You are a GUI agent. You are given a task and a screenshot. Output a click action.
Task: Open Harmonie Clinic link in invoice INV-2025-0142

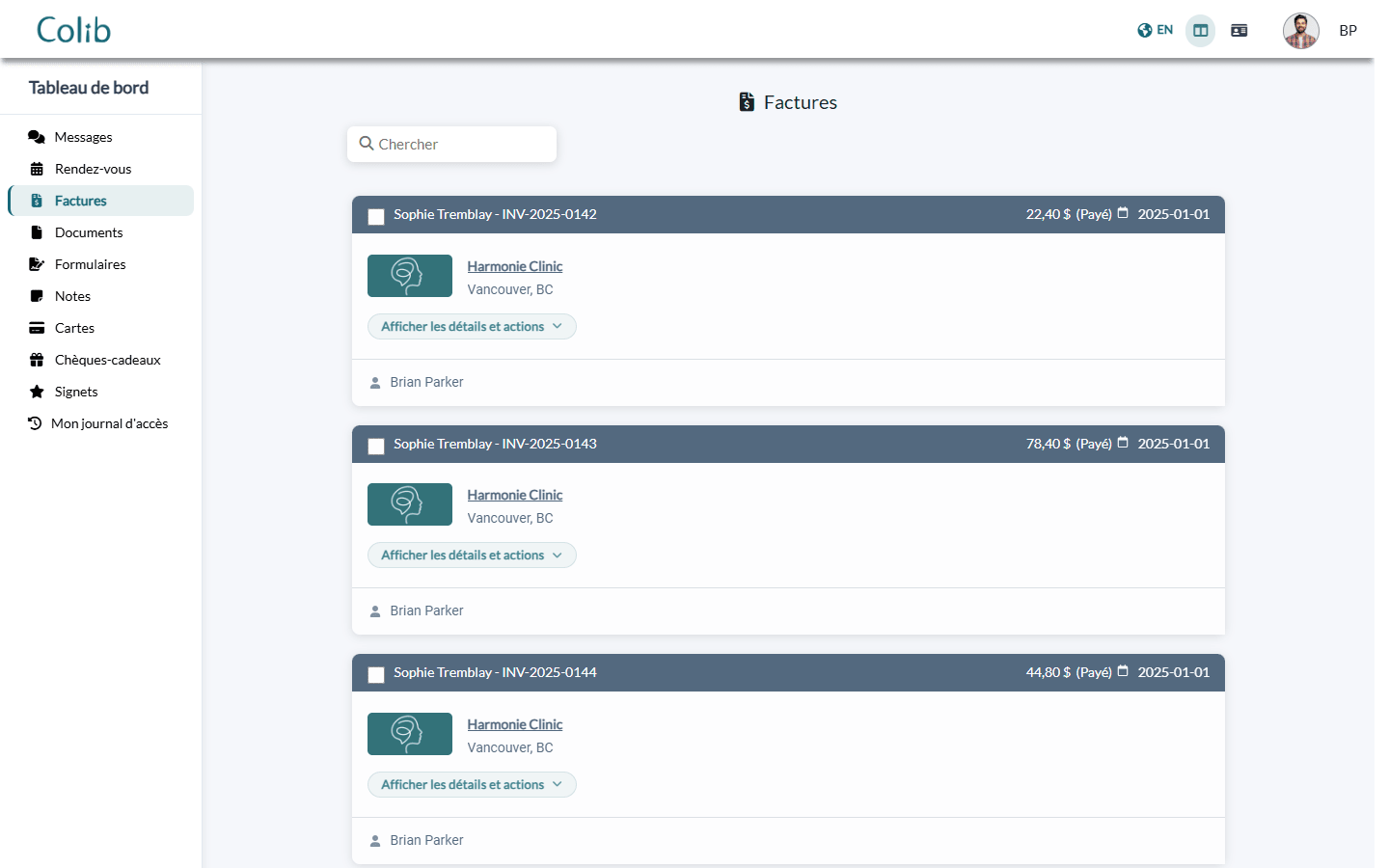point(515,266)
